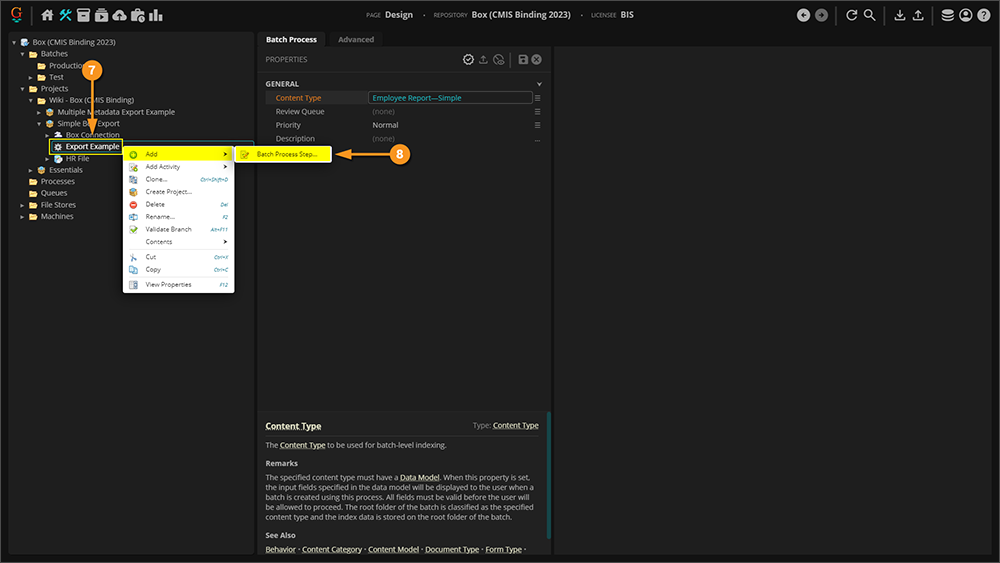Collapse the Batches folder node

click(22, 54)
